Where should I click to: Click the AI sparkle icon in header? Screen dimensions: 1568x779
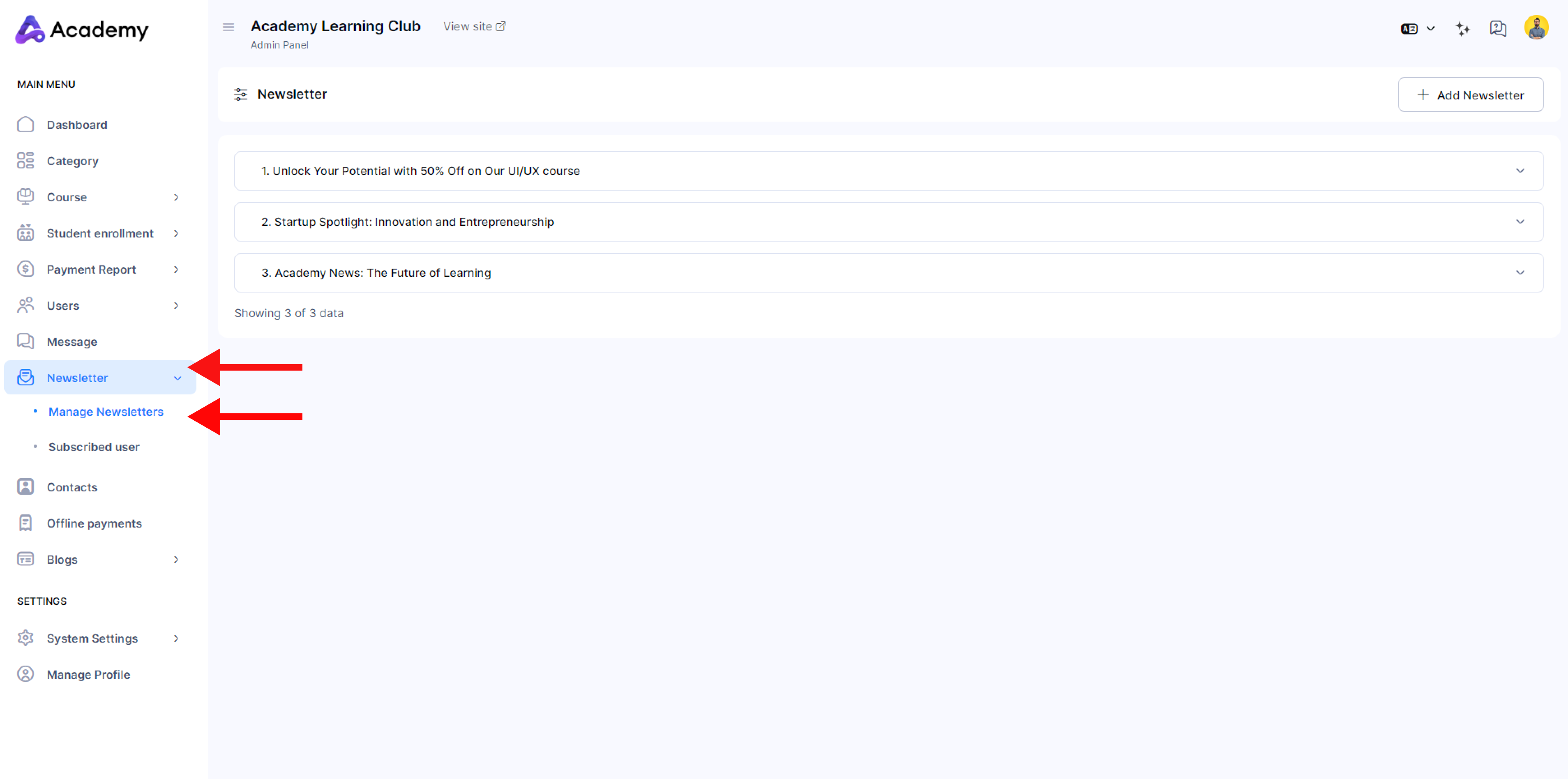coord(1462,29)
